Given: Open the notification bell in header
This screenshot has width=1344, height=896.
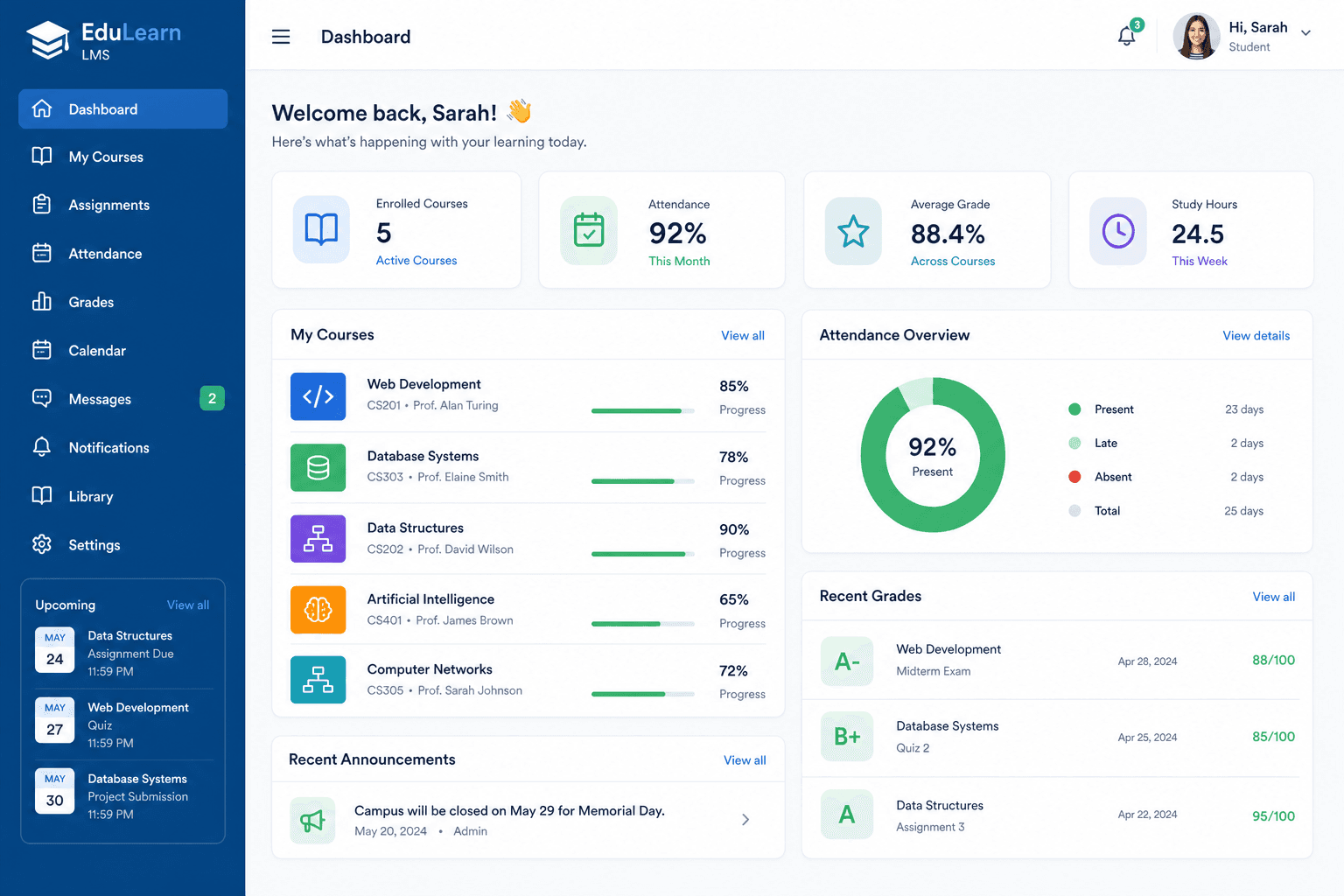Looking at the screenshot, I should [x=1127, y=36].
